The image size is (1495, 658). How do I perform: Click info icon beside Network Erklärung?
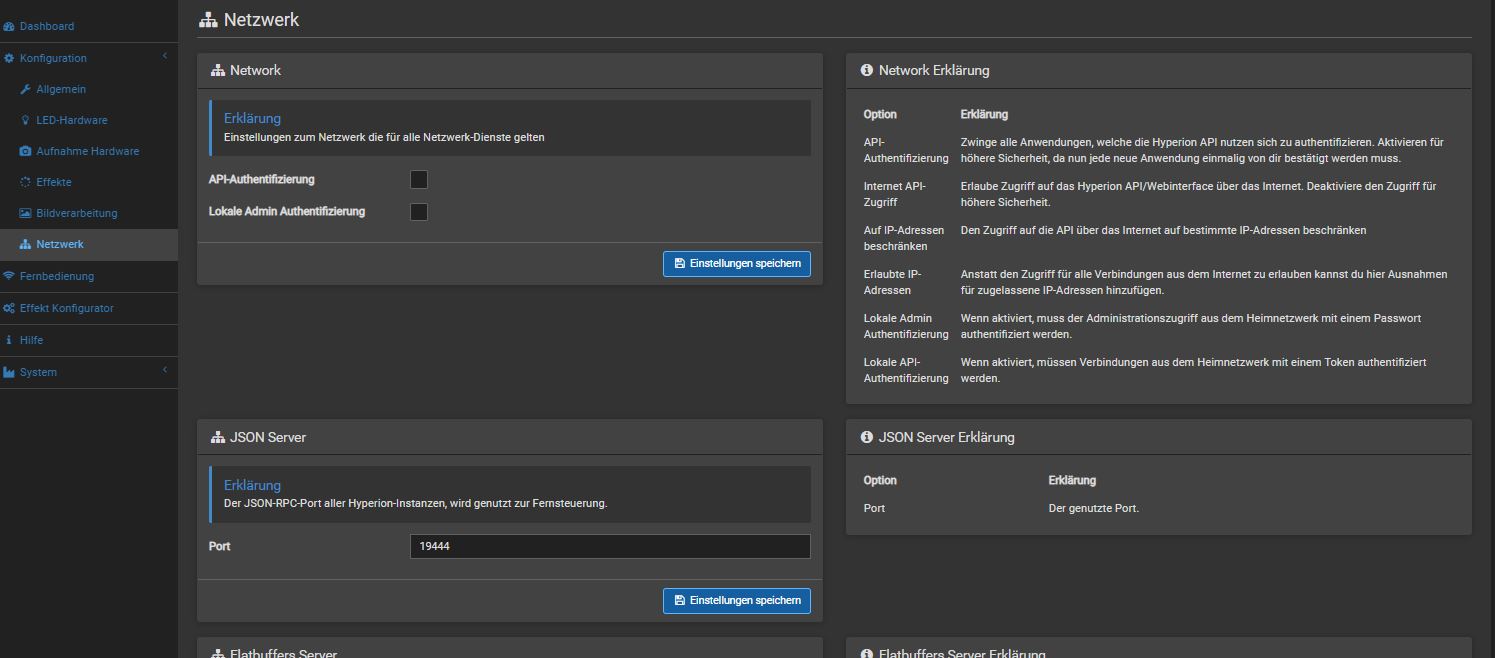pos(866,70)
